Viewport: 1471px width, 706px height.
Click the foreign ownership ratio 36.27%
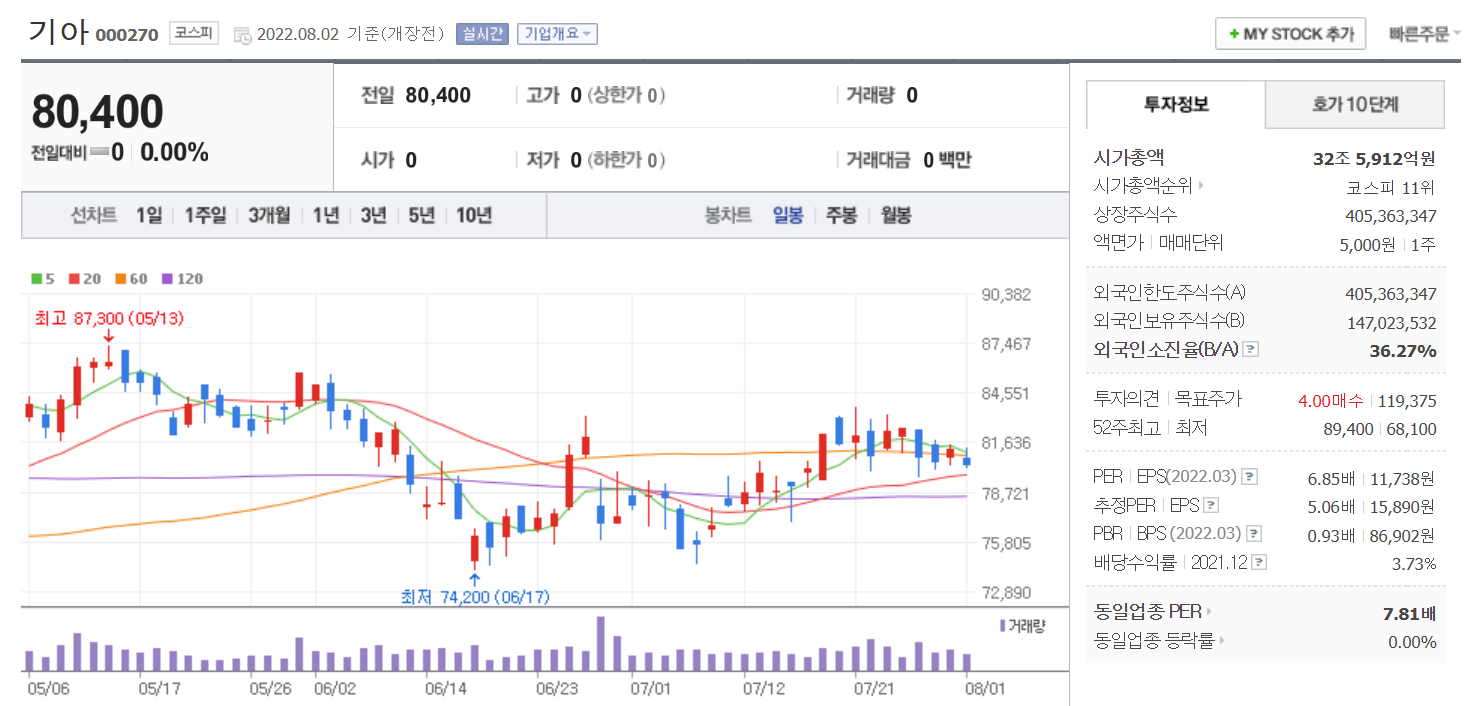(x=1402, y=351)
